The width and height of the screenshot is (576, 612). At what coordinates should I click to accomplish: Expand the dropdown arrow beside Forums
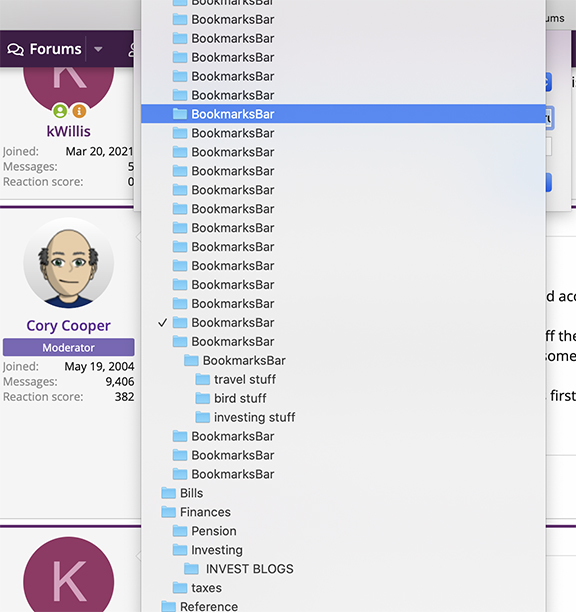point(98,49)
